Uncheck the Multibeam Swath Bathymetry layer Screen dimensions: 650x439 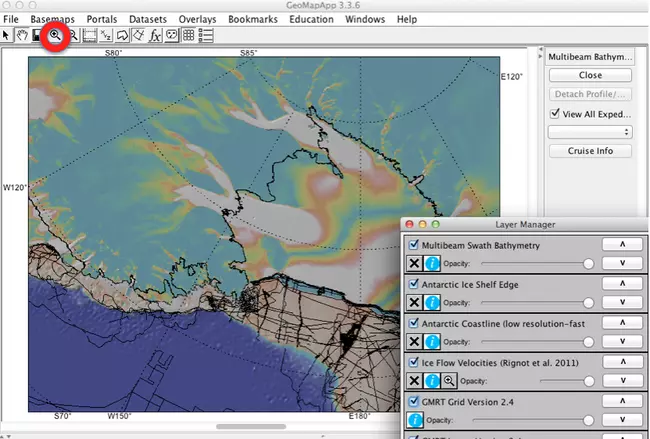point(413,245)
